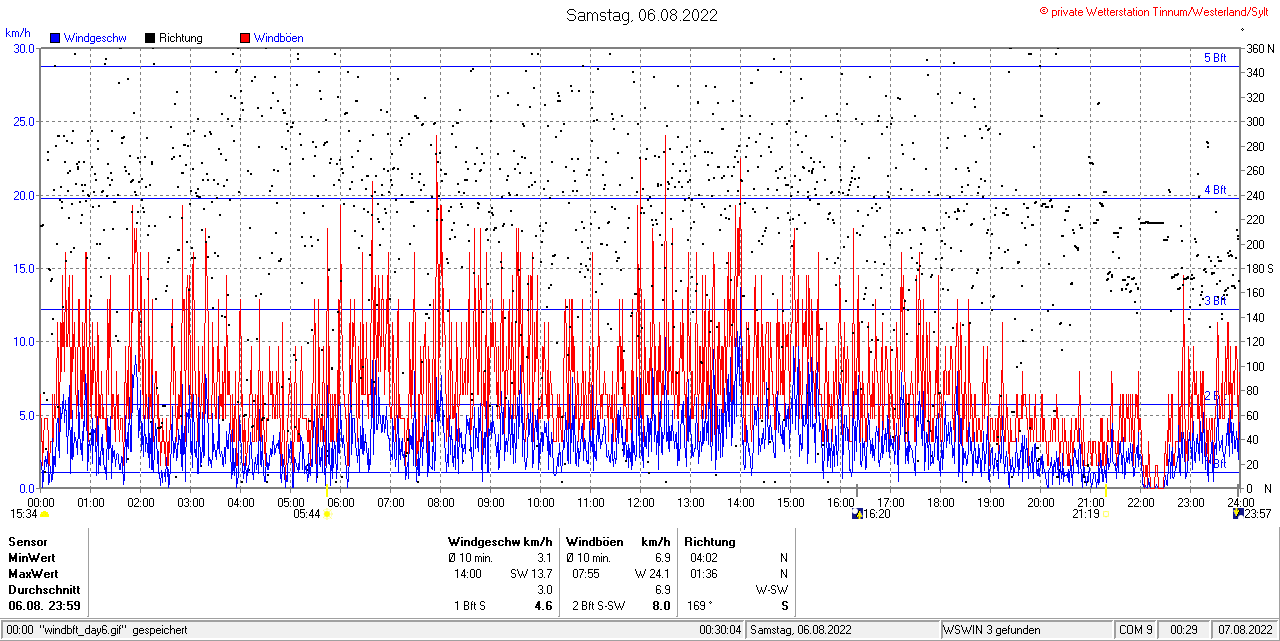Click the moon icon next to 16:20
This screenshot has height=641, width=1280.
(x=857, y=514)
